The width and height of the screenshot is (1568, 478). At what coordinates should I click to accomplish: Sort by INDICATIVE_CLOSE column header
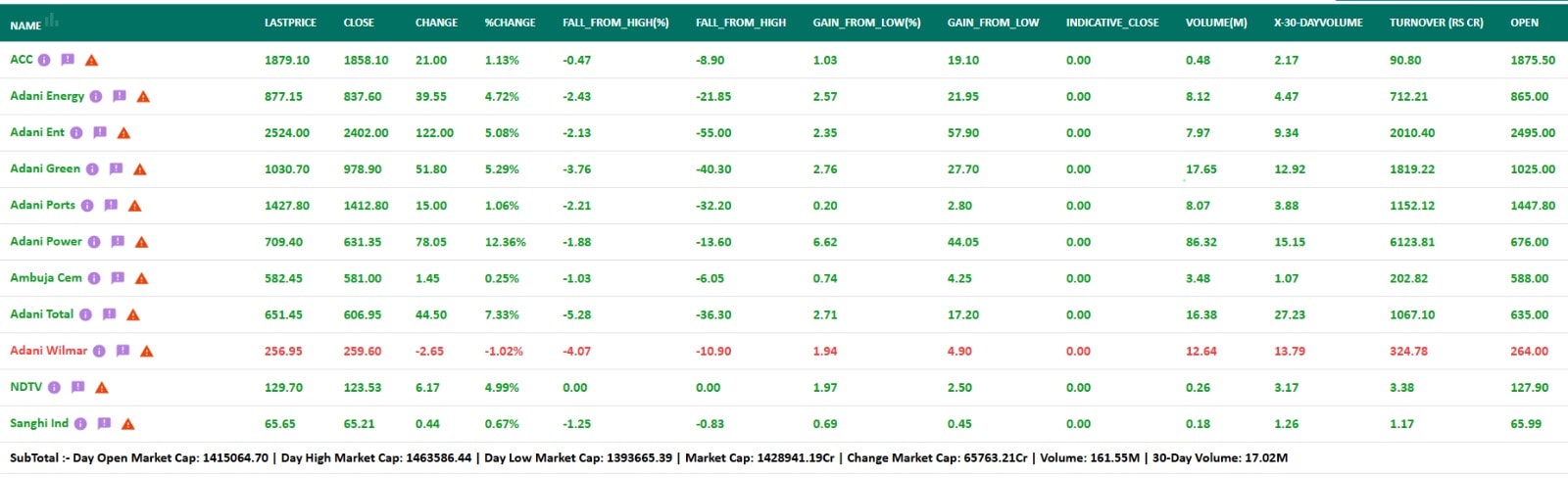click(1112, 23)
